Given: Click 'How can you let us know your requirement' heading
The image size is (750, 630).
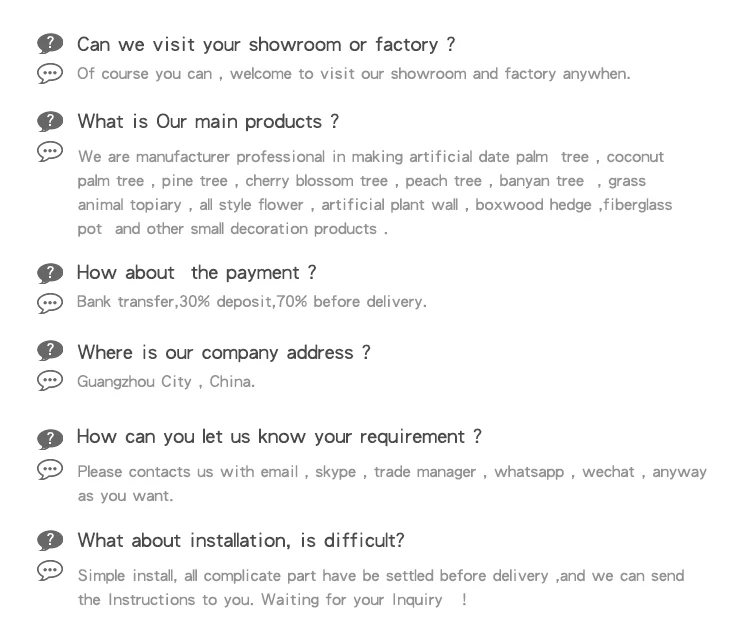Looking at the screenshot, I should coord(279,437).
